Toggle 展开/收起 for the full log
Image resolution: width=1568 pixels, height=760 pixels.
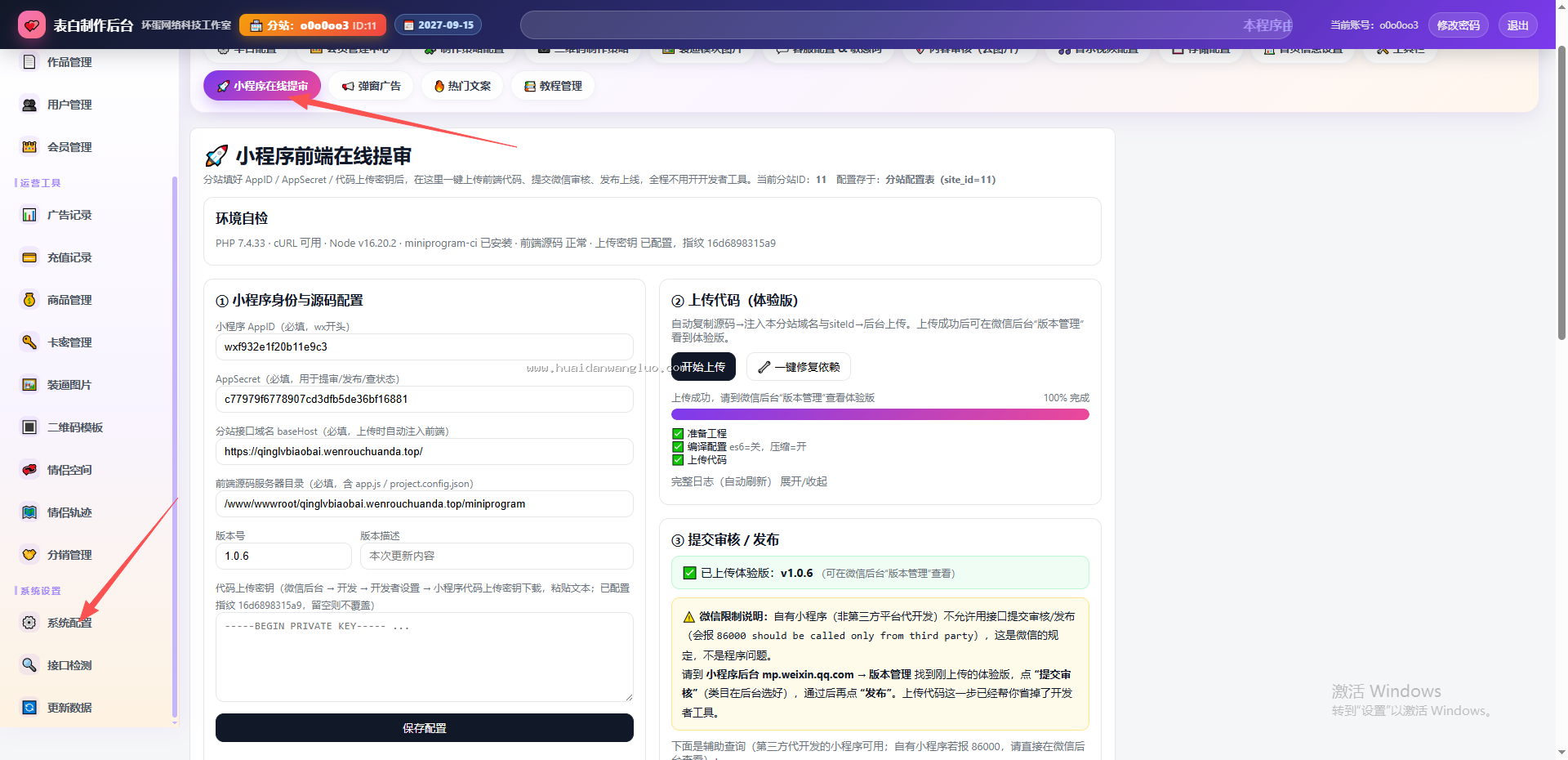[804, 481]
